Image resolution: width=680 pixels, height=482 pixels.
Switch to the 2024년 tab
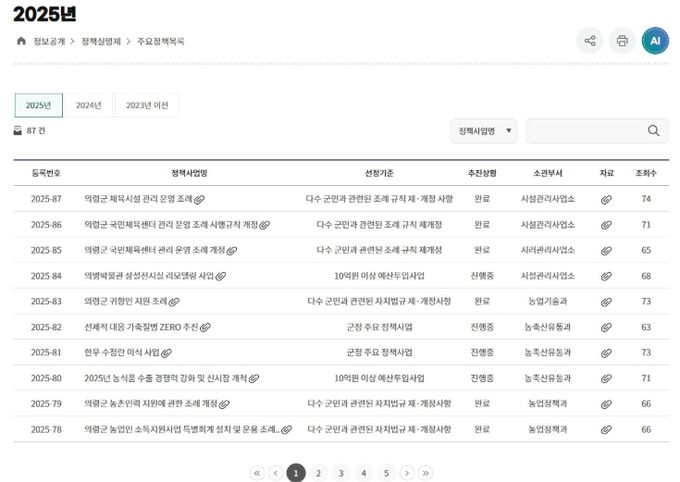click(x=89, y=105)
